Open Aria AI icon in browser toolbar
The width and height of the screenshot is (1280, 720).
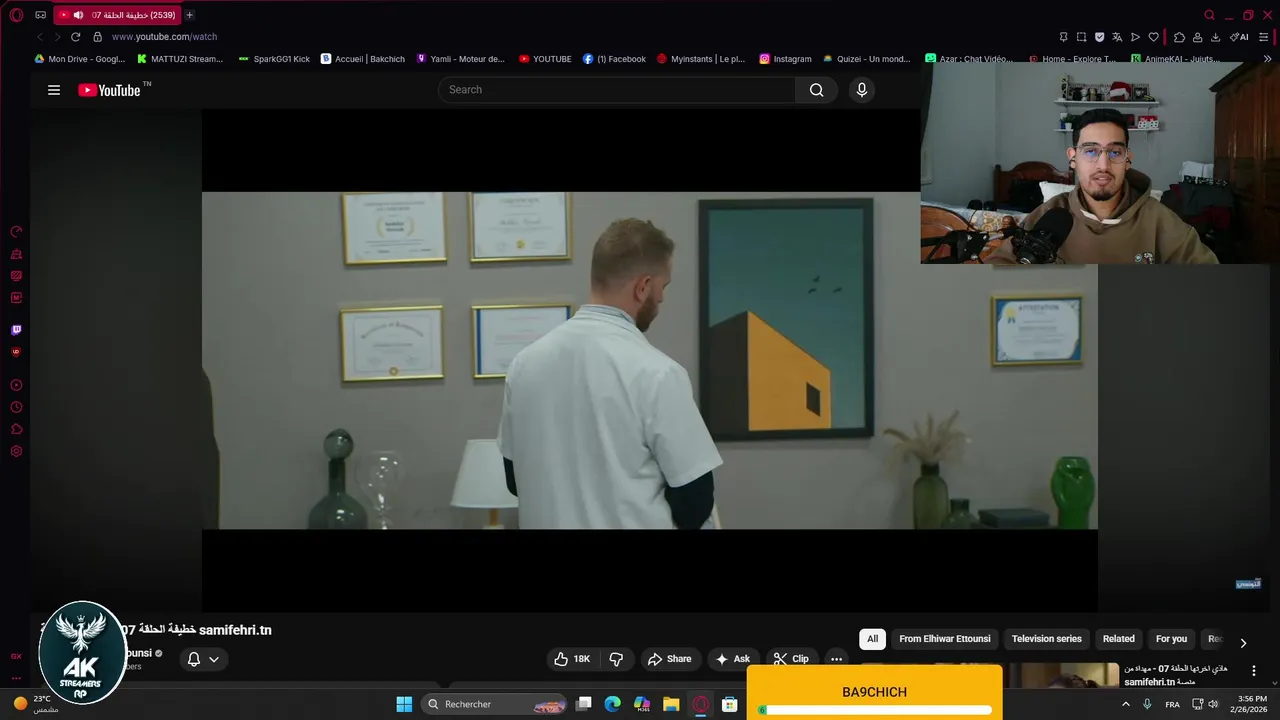click(1239, 37)
